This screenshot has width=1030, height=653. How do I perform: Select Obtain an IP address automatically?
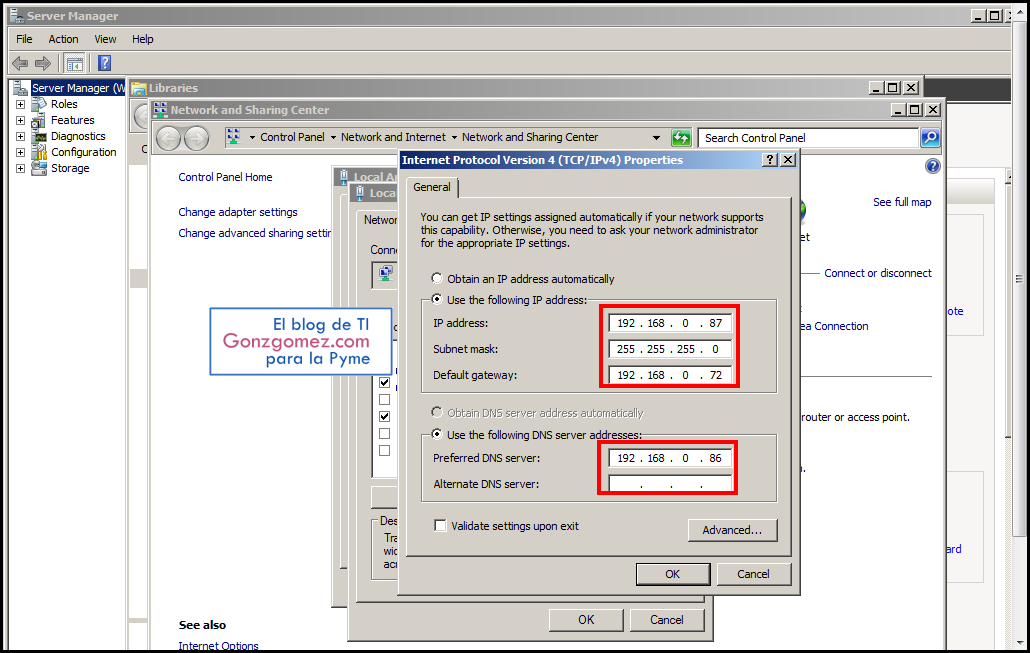click(436, 279)
